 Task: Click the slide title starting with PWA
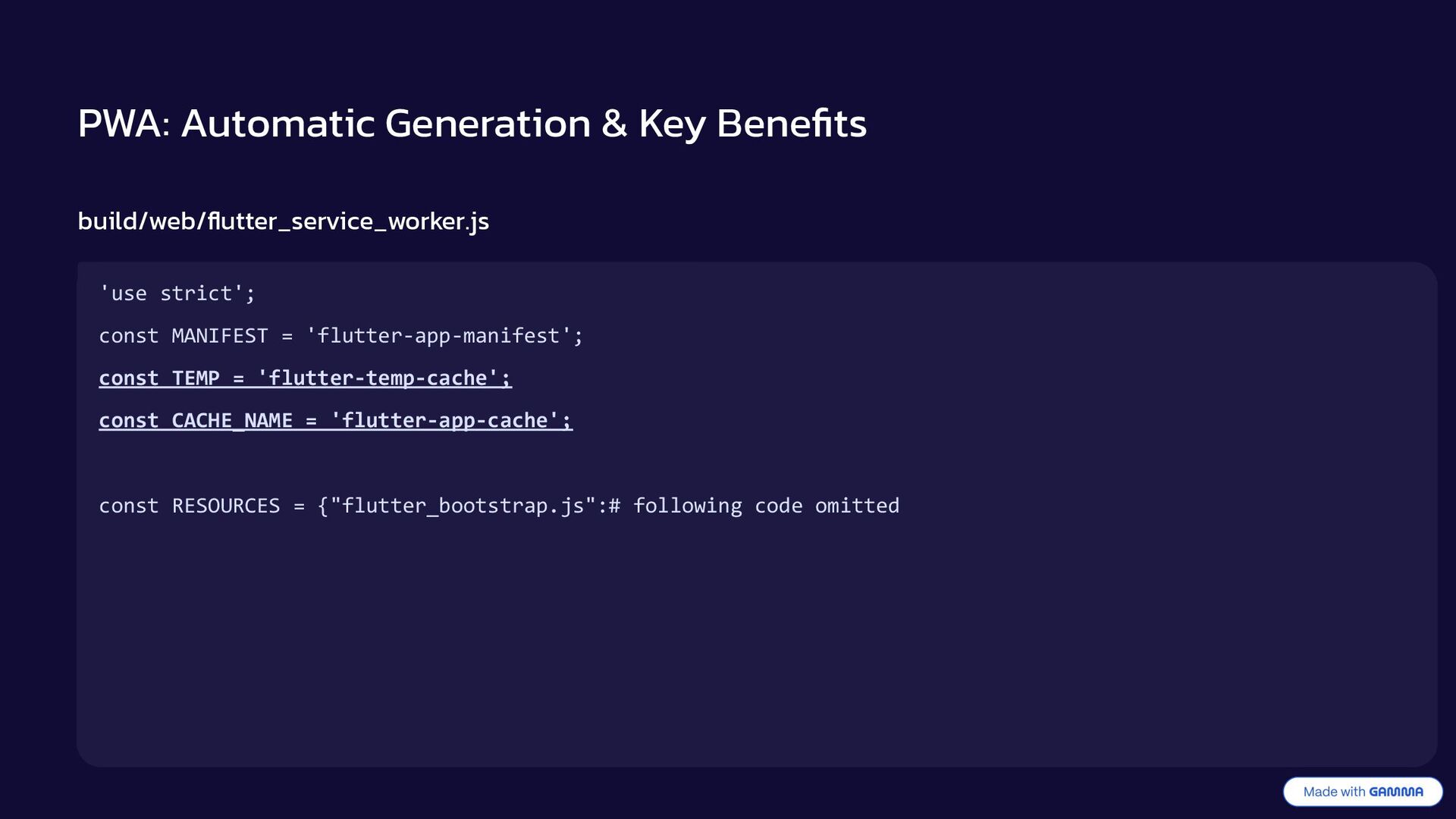pyautogui.click(x=471, y=123)
